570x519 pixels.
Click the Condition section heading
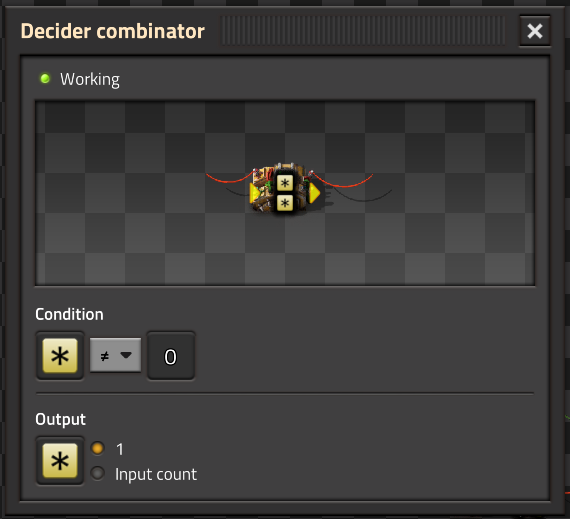(x=69, y=314)
